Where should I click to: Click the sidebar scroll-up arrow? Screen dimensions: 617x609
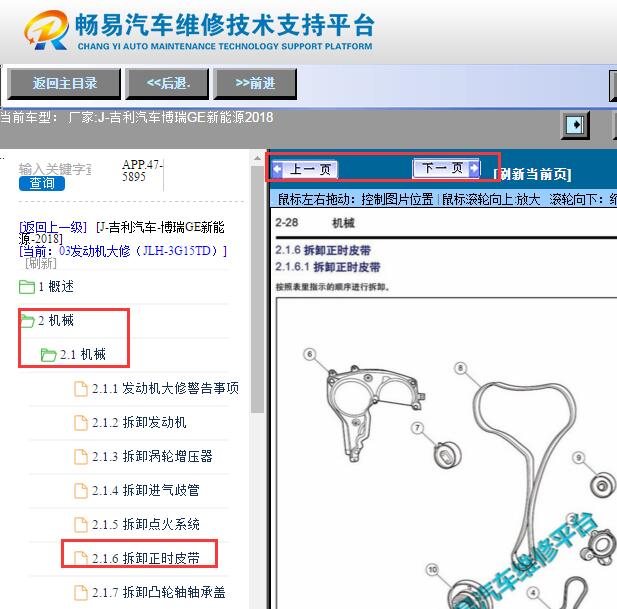(x=257, y=158)
